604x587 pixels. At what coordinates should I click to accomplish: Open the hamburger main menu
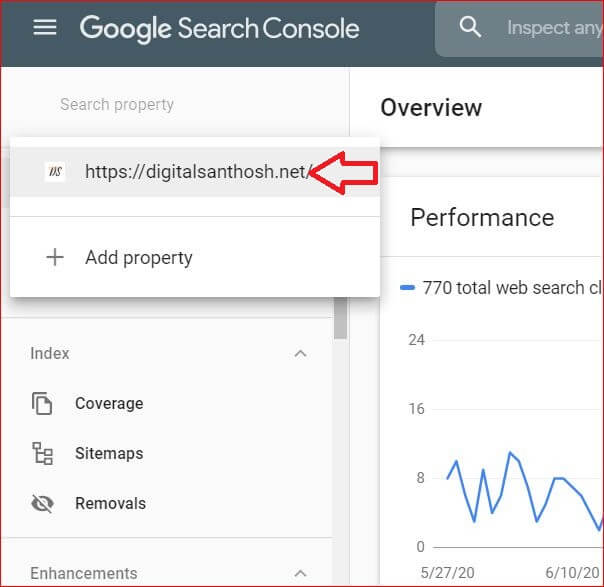(45, 27)
